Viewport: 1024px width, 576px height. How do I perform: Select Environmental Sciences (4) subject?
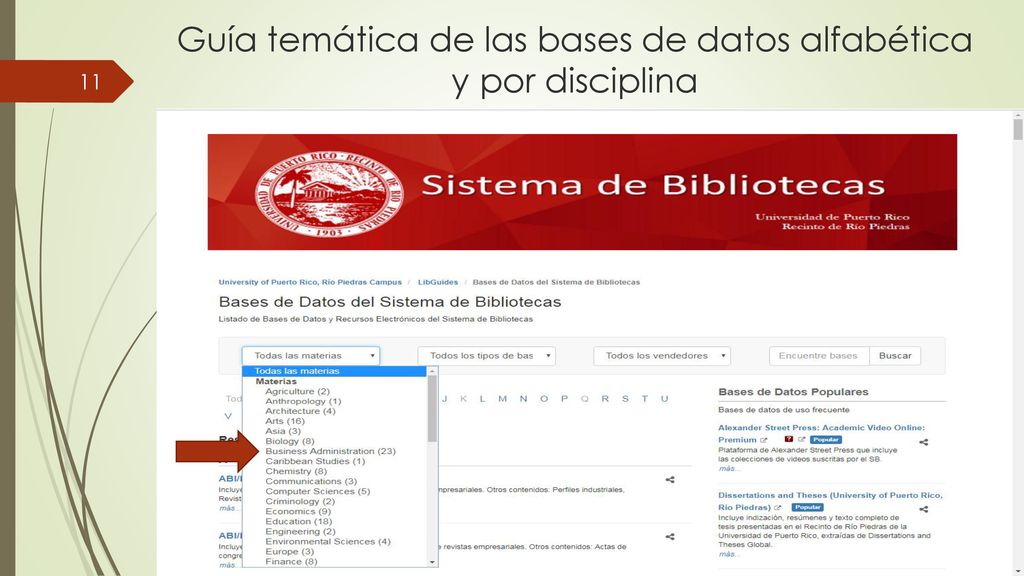[x=328, y=541]
